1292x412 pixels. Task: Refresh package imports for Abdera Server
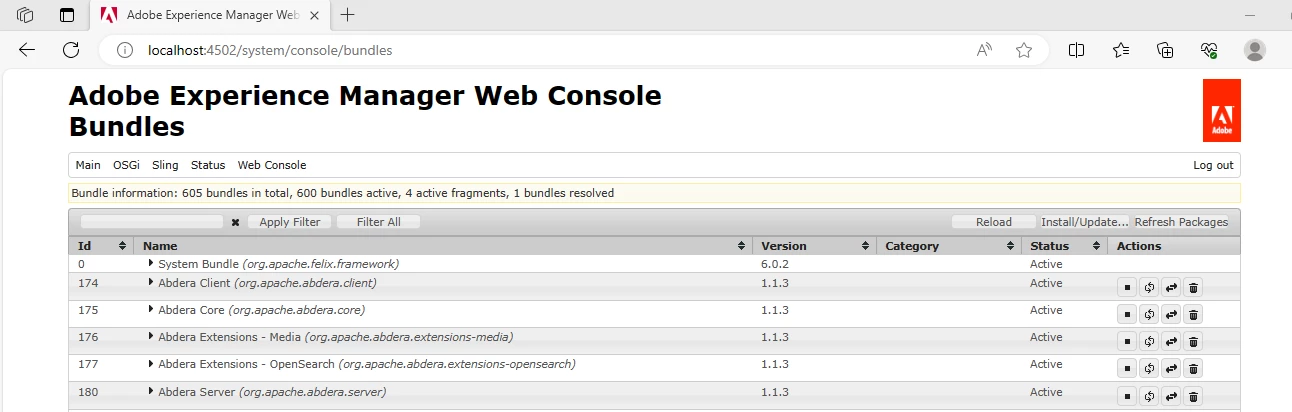(1149, 395)
